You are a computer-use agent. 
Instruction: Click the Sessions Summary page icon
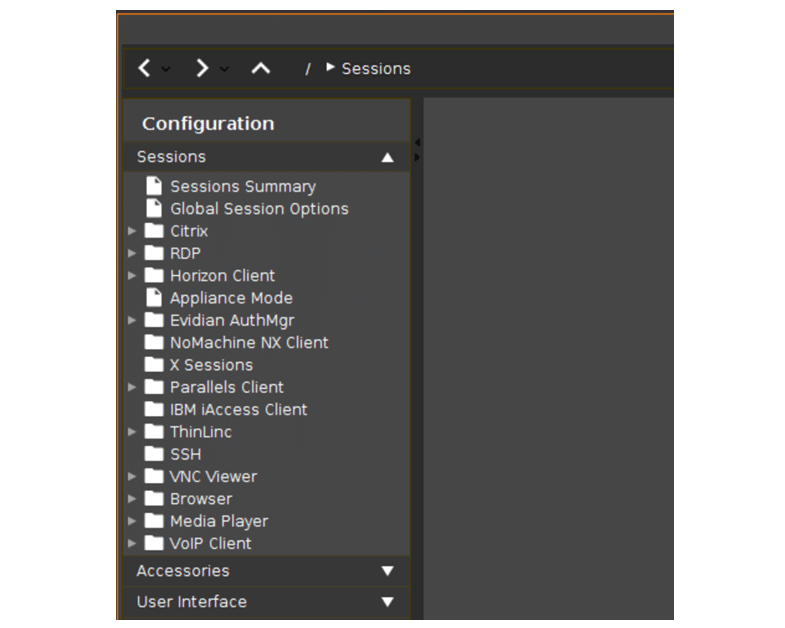(x=154, y=186)
